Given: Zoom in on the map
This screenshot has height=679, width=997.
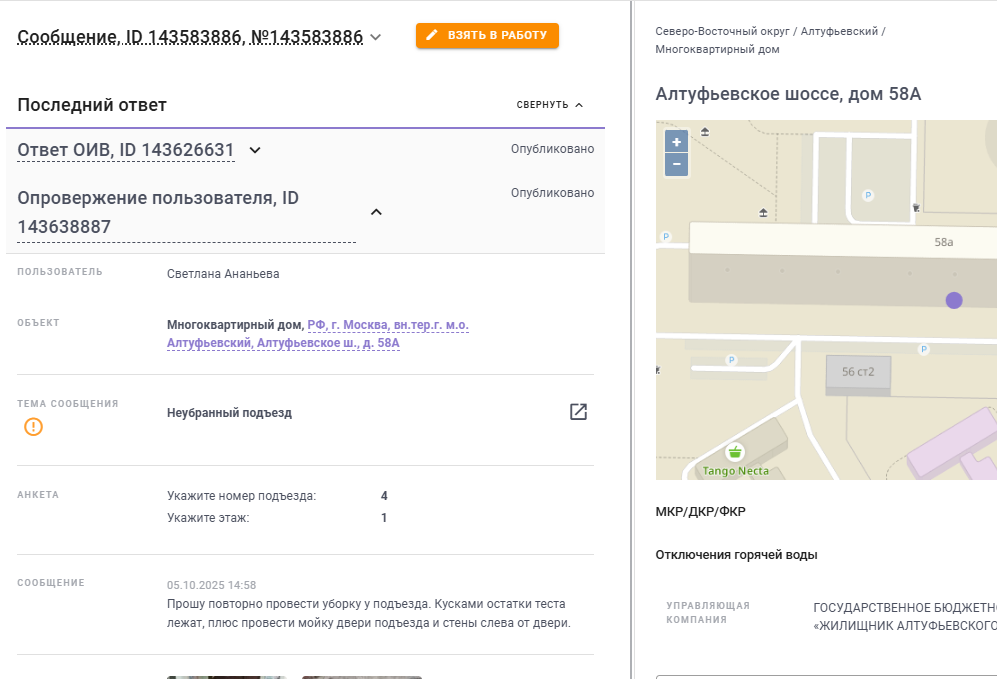Looking at the screenshot, I should tap(676, 142).
